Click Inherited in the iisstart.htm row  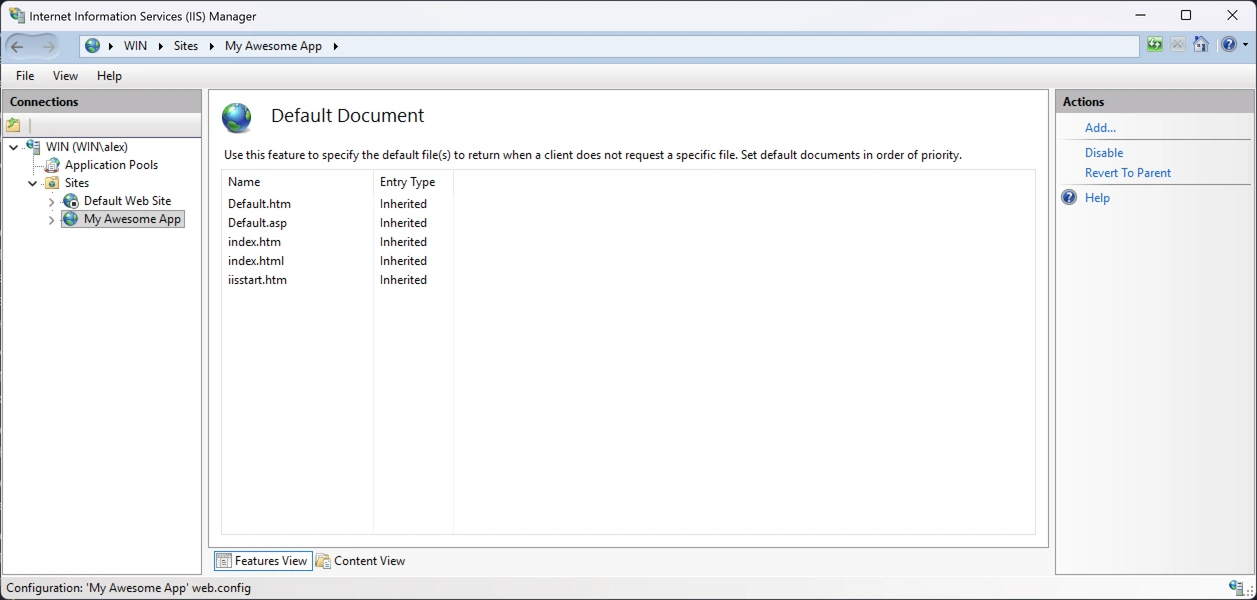(403, 280)
